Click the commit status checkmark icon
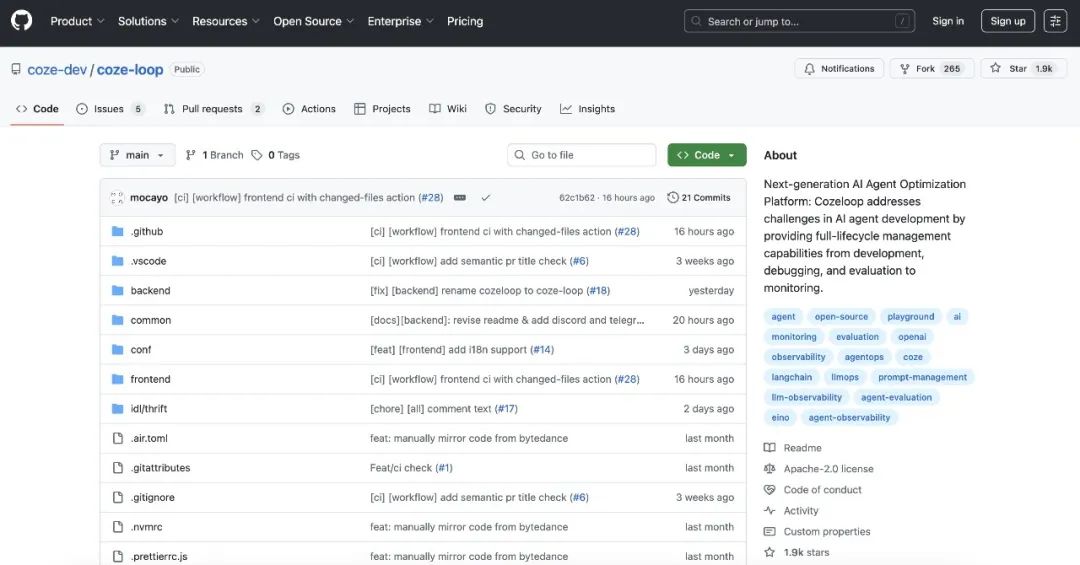 point(486,198)
